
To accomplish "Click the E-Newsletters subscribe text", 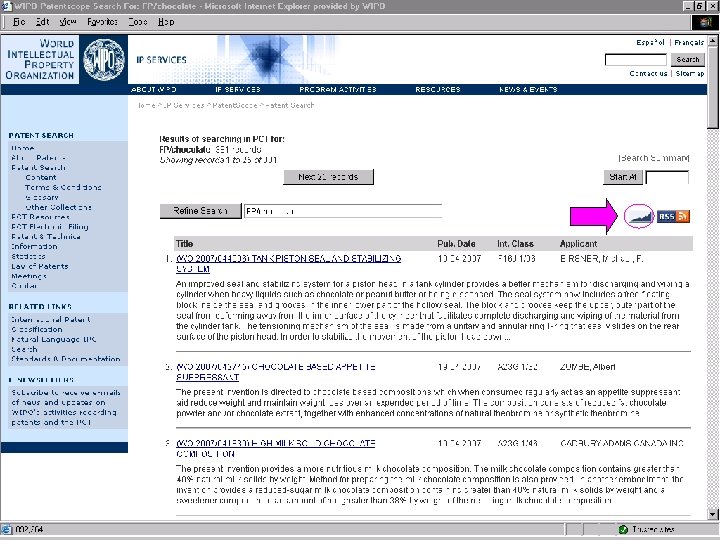I will tap(66, 407).
